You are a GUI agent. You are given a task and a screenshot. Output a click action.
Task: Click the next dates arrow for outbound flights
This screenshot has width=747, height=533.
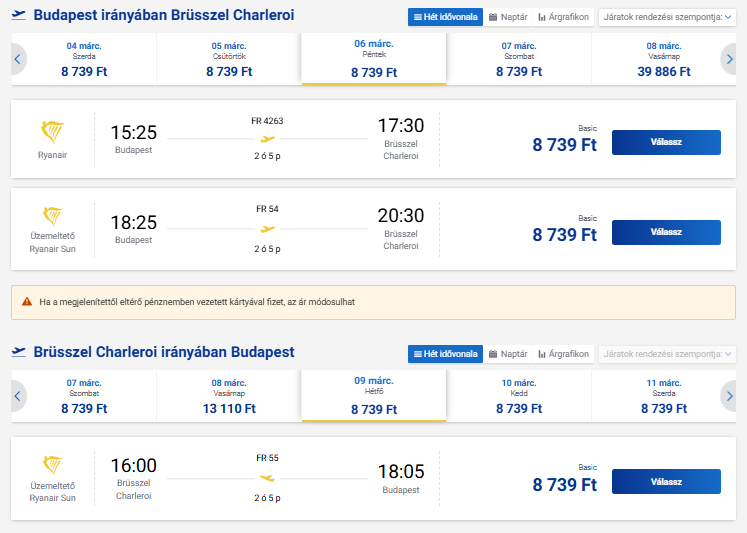click(x=729, y=59)
